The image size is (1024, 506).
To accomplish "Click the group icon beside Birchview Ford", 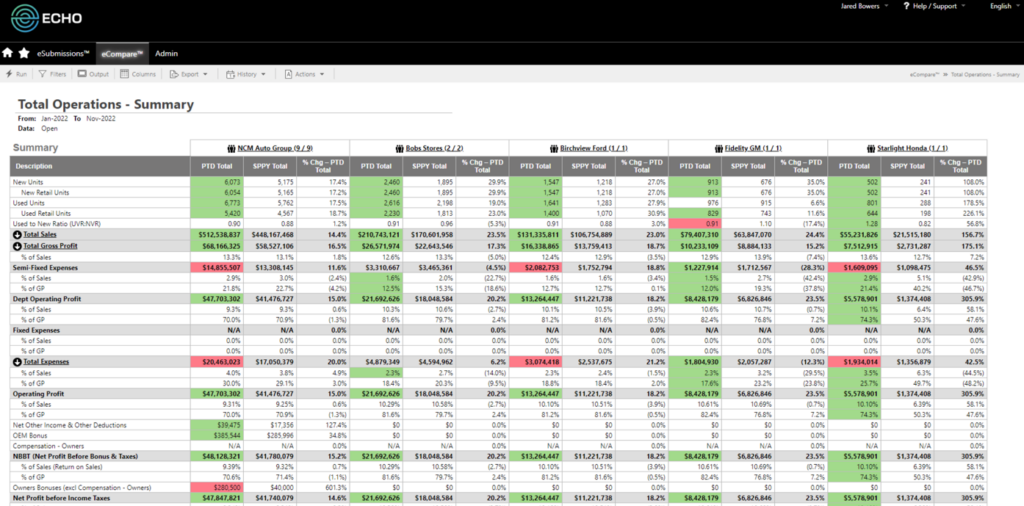I will [555, 148].
